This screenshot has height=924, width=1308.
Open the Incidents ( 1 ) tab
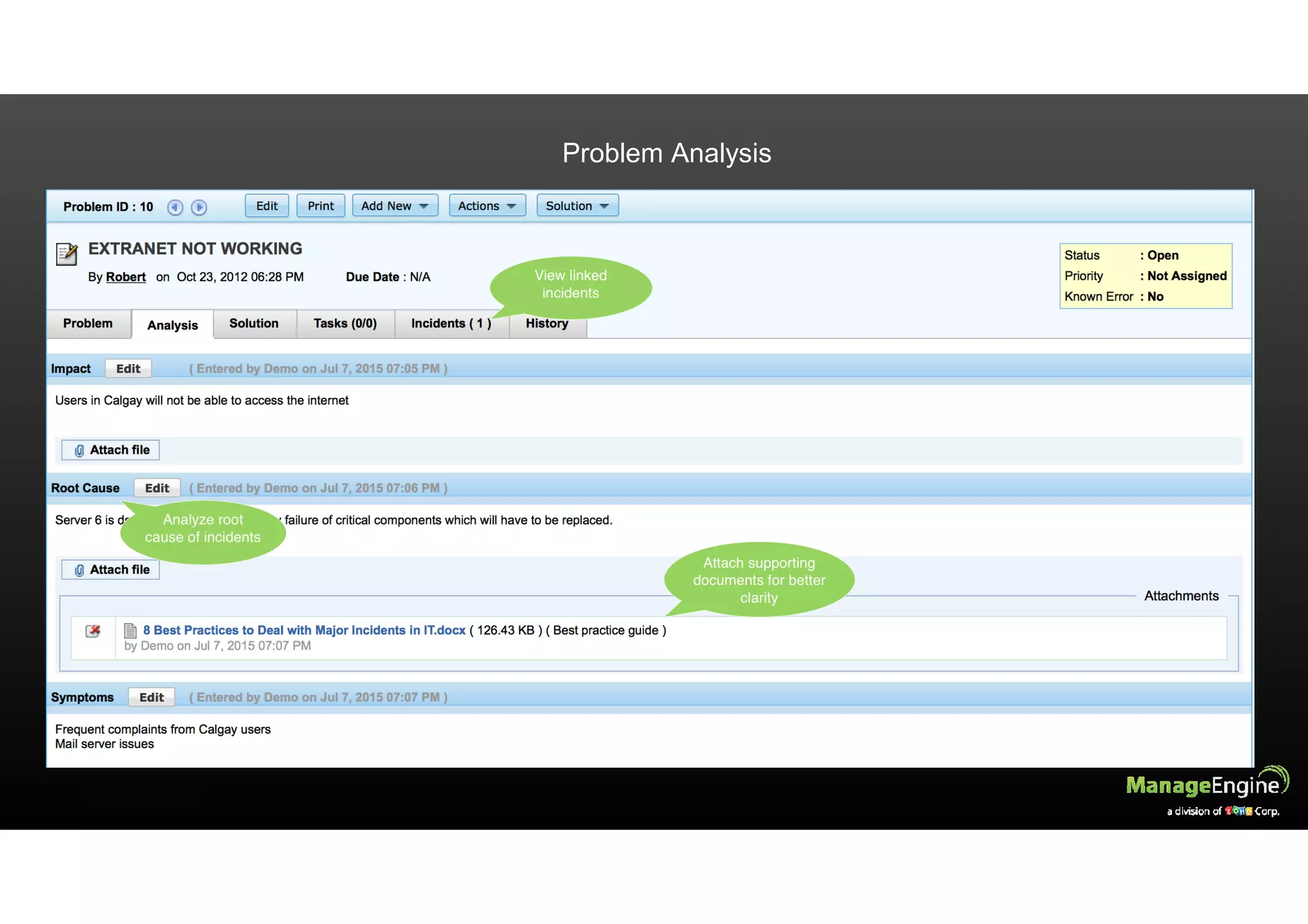(x=452, y=324)
